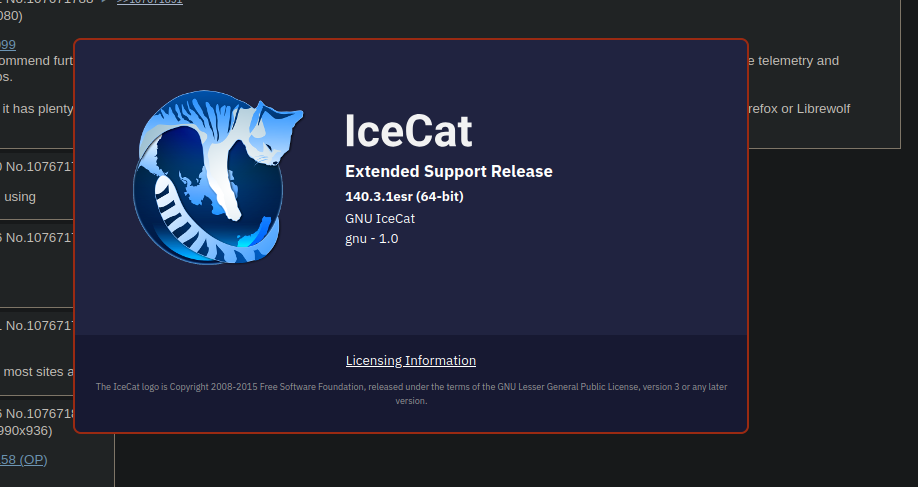Image resolution: width=918 pixels, height=487 pixels.
Task: Click the telemetry and text behind dialog
Action: [x=794, y=61]
